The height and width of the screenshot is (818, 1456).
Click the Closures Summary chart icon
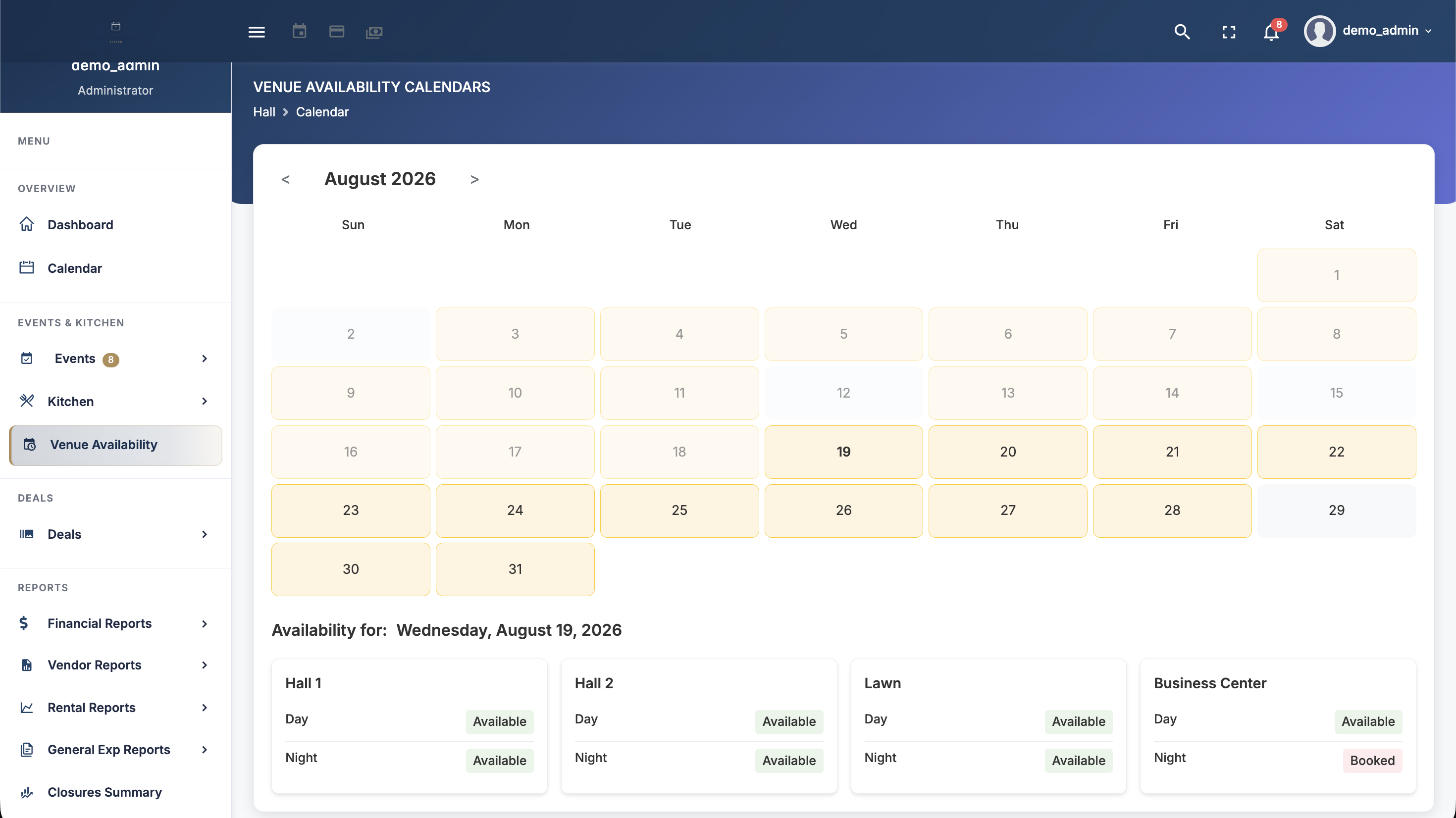point(27,792)
